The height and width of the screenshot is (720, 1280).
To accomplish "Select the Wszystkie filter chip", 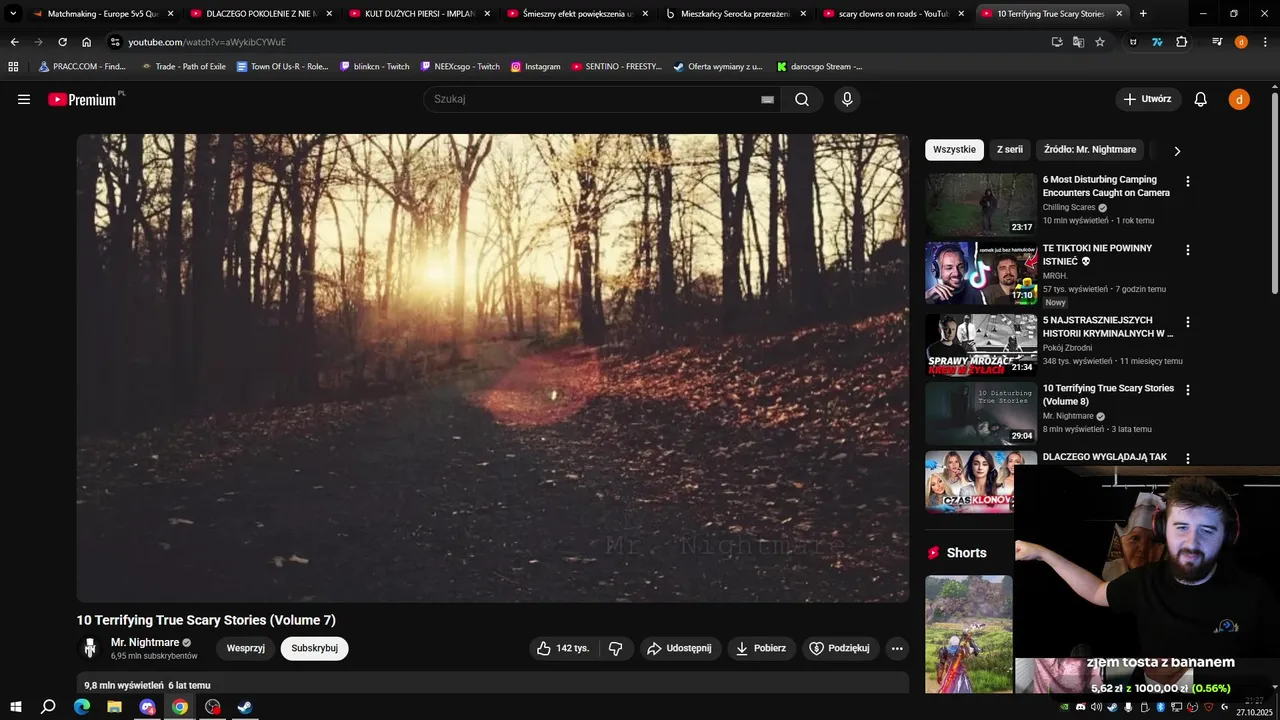I will (x=954, y=149).
